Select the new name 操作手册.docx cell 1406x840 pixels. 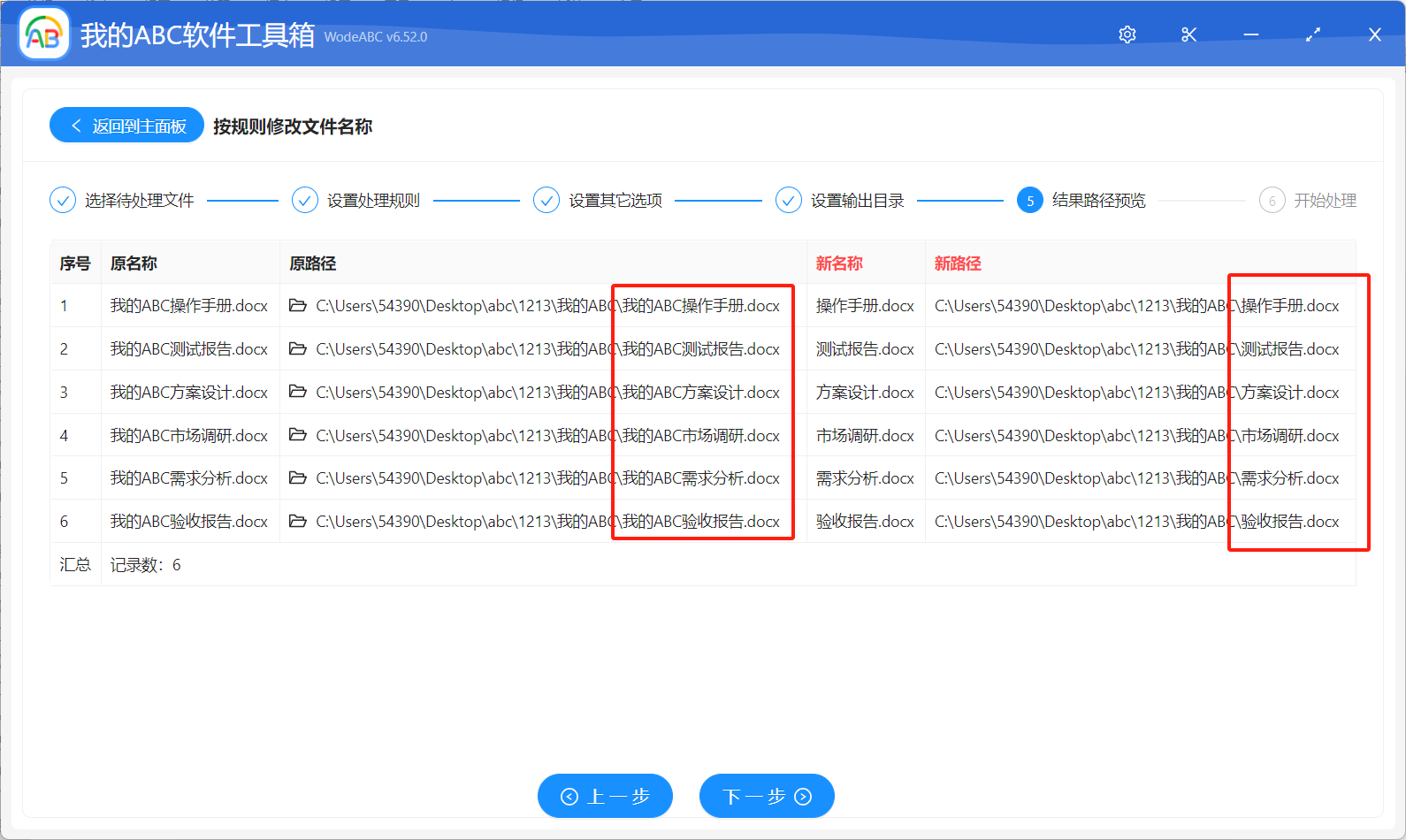click(865, 306)
